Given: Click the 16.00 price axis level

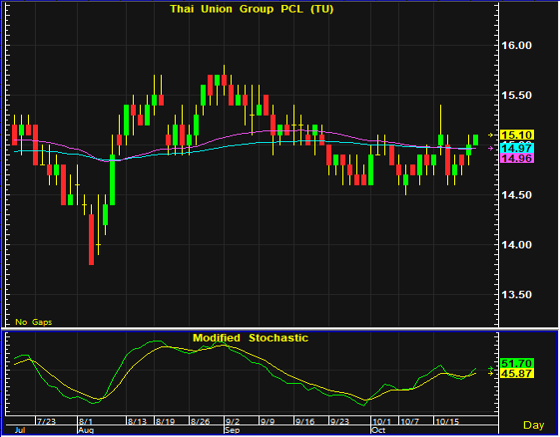Looking at the screenshot, I should (516, 45).
